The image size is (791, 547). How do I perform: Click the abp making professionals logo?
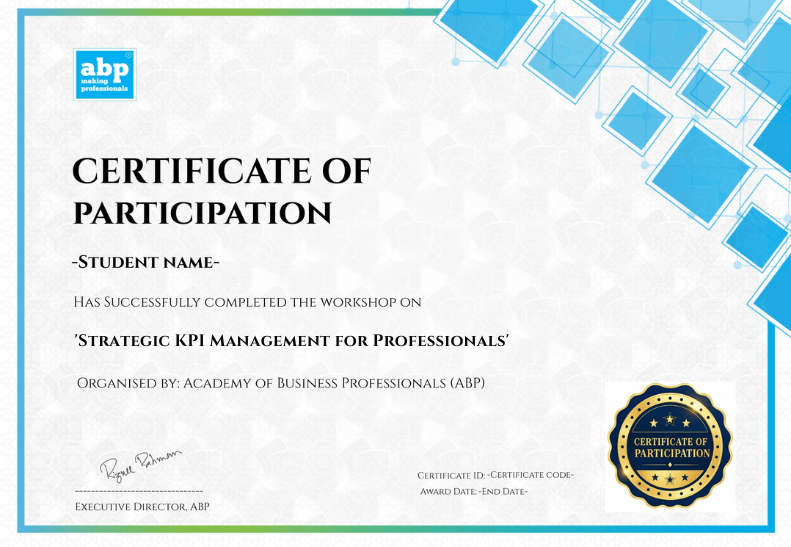point(105,74)
